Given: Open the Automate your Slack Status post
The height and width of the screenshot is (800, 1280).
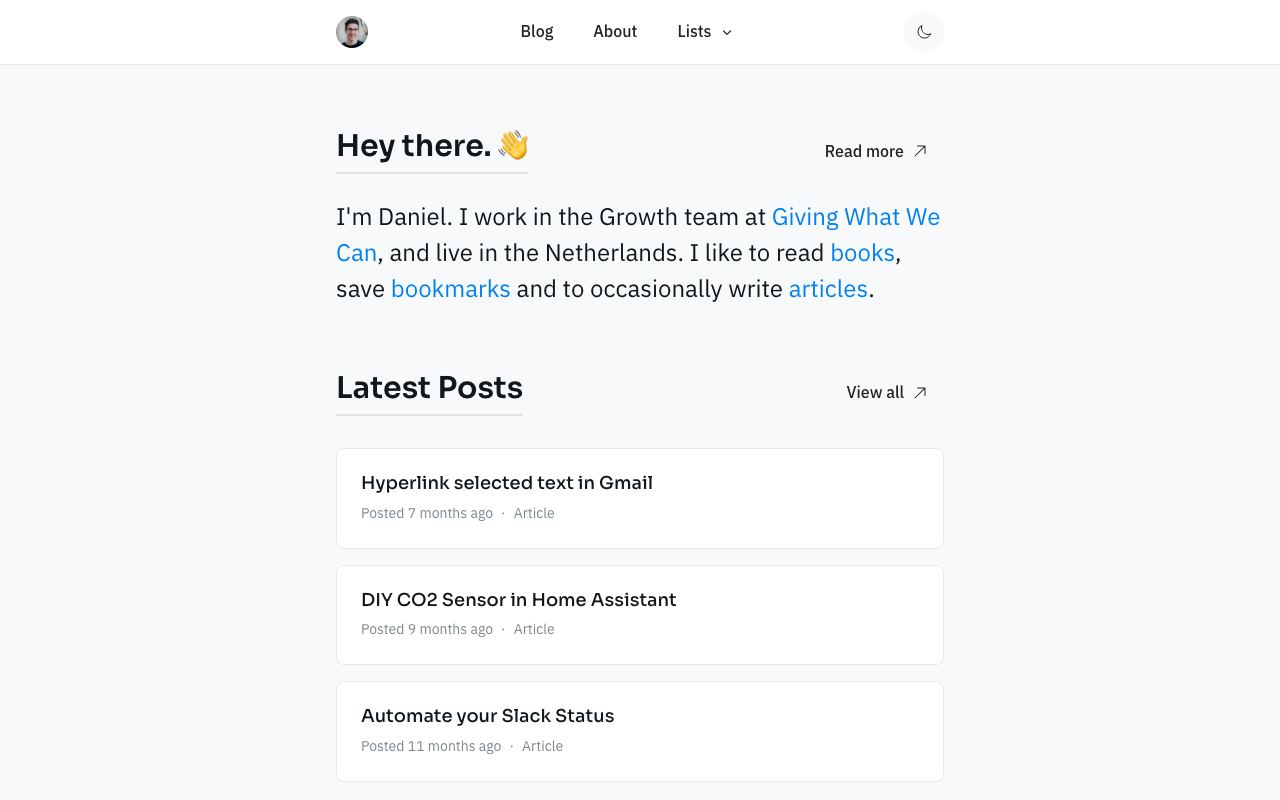Looking at the screenshot, I should pyautogui.click(x=640, y=731).
